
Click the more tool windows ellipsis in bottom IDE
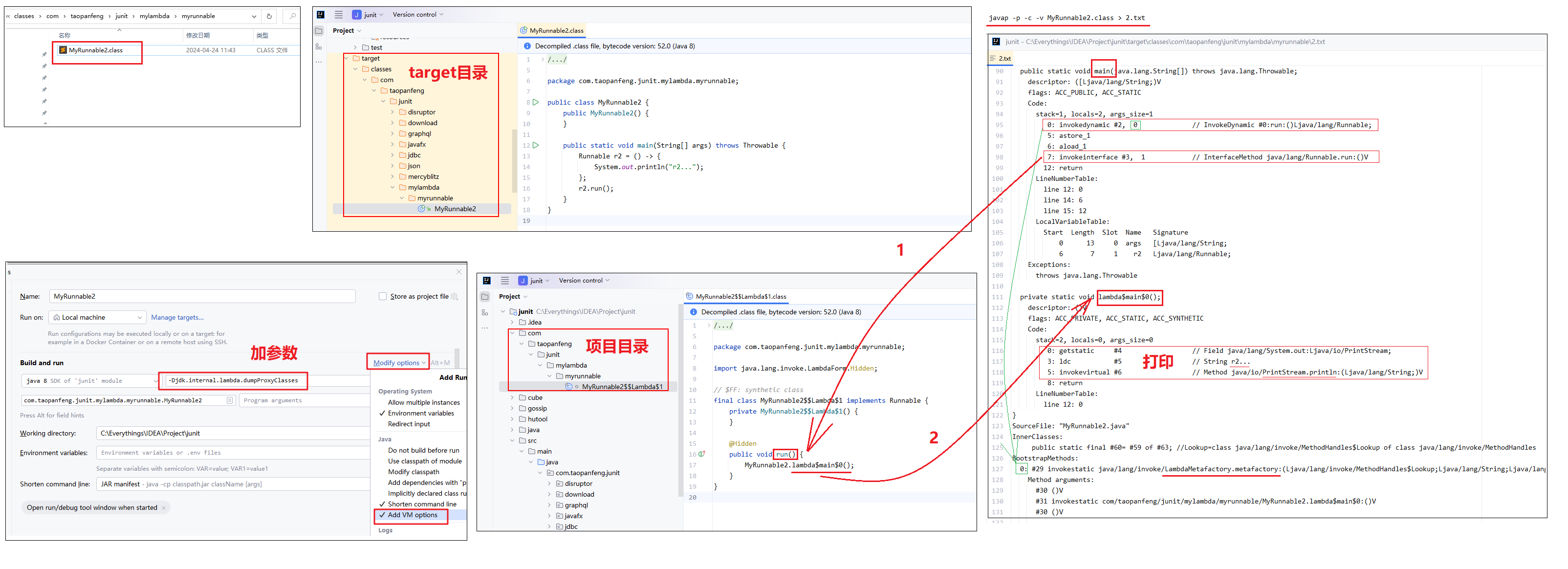484,328
